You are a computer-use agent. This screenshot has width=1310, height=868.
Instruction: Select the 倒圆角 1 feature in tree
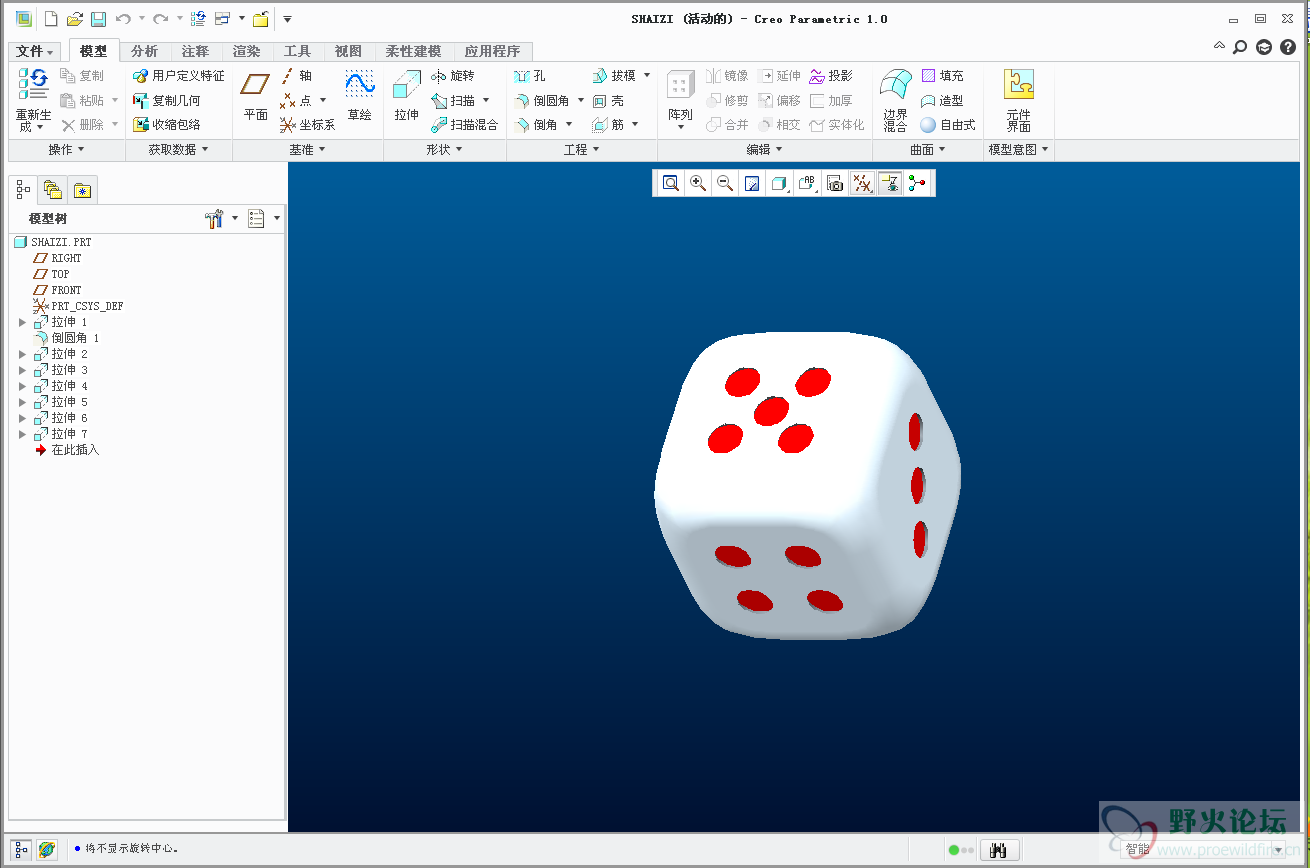tap(67, 338)
